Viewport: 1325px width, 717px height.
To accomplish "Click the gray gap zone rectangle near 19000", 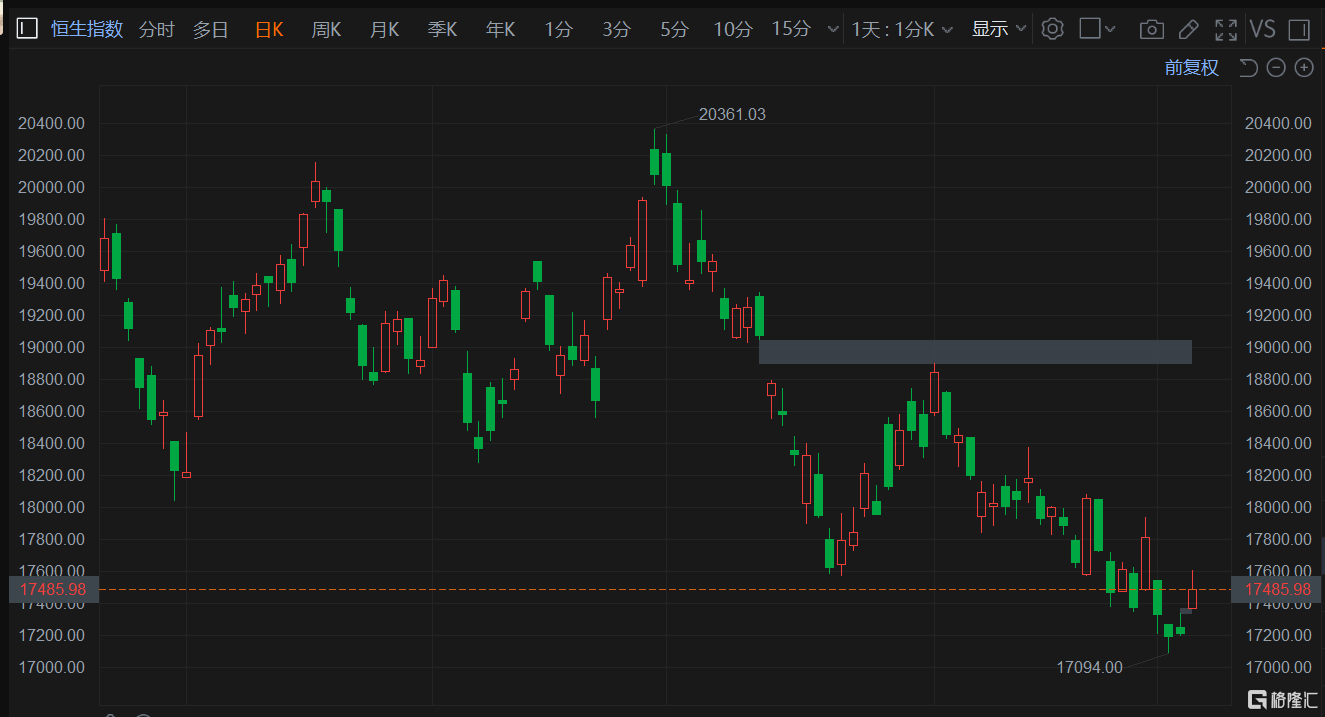I will pyautogui.click(x=975, y=352).
